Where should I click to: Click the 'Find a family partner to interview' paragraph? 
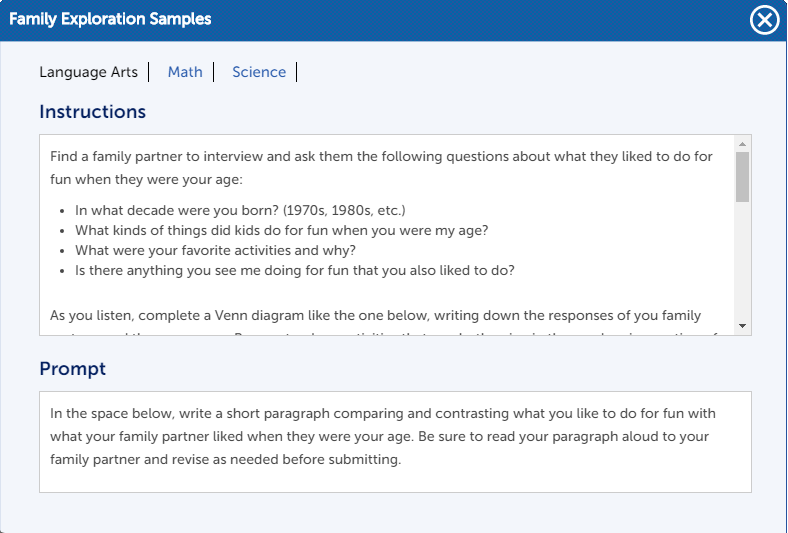[x=381, y=168]
